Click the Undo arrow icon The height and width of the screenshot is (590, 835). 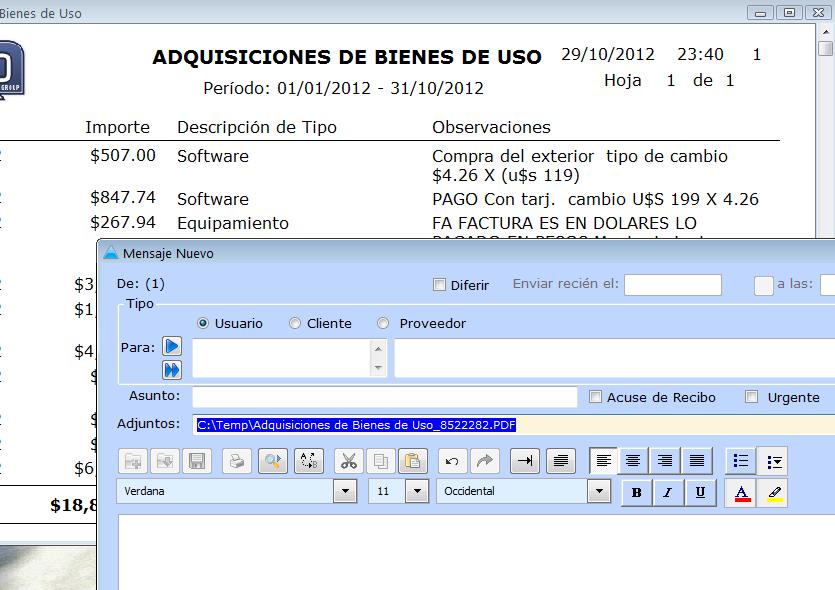(x=453, y=461)
